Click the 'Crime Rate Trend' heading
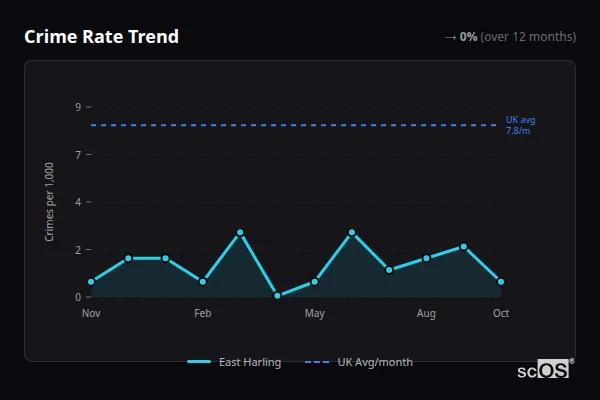 pos(101,37)
